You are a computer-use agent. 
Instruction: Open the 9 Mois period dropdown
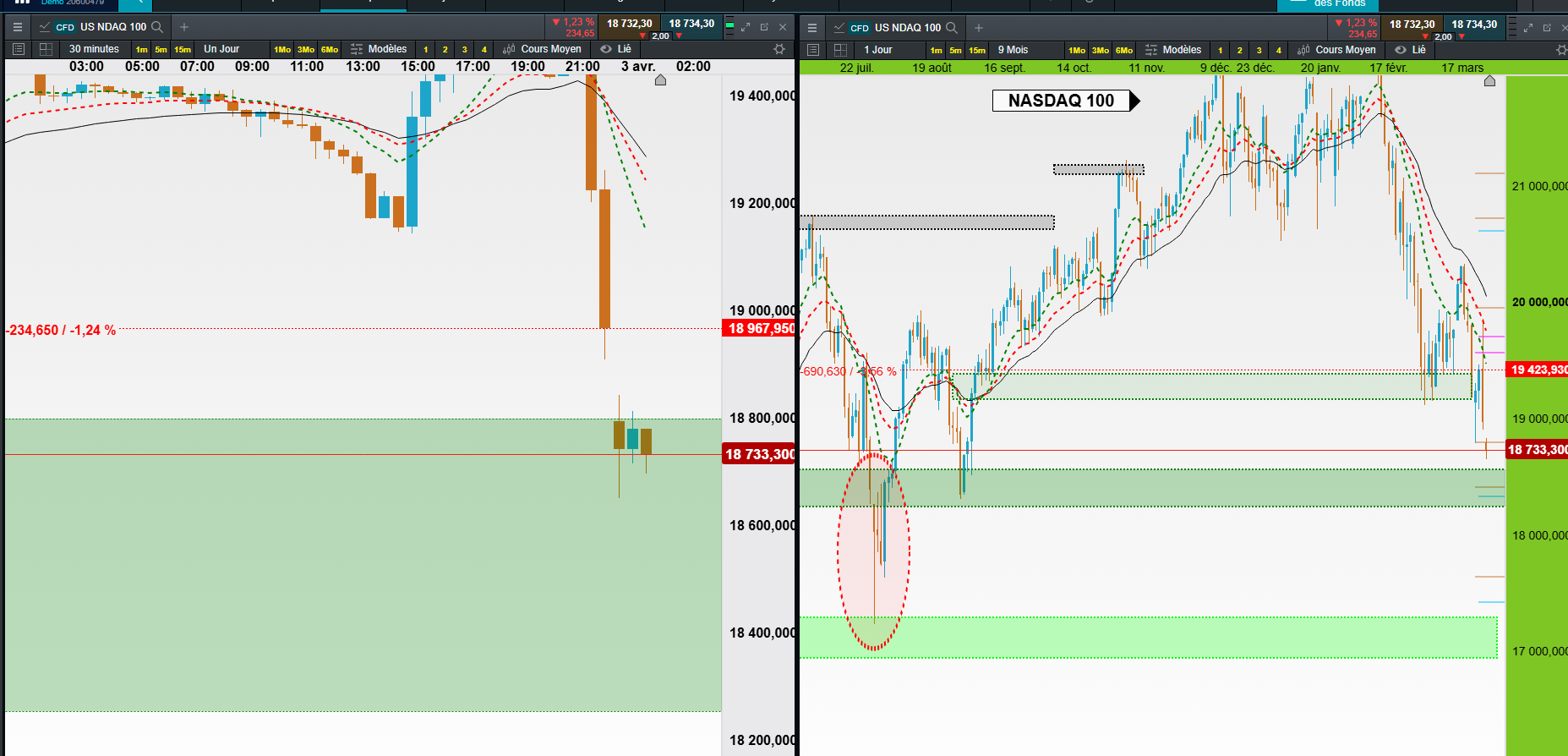tap(1013, 50)
